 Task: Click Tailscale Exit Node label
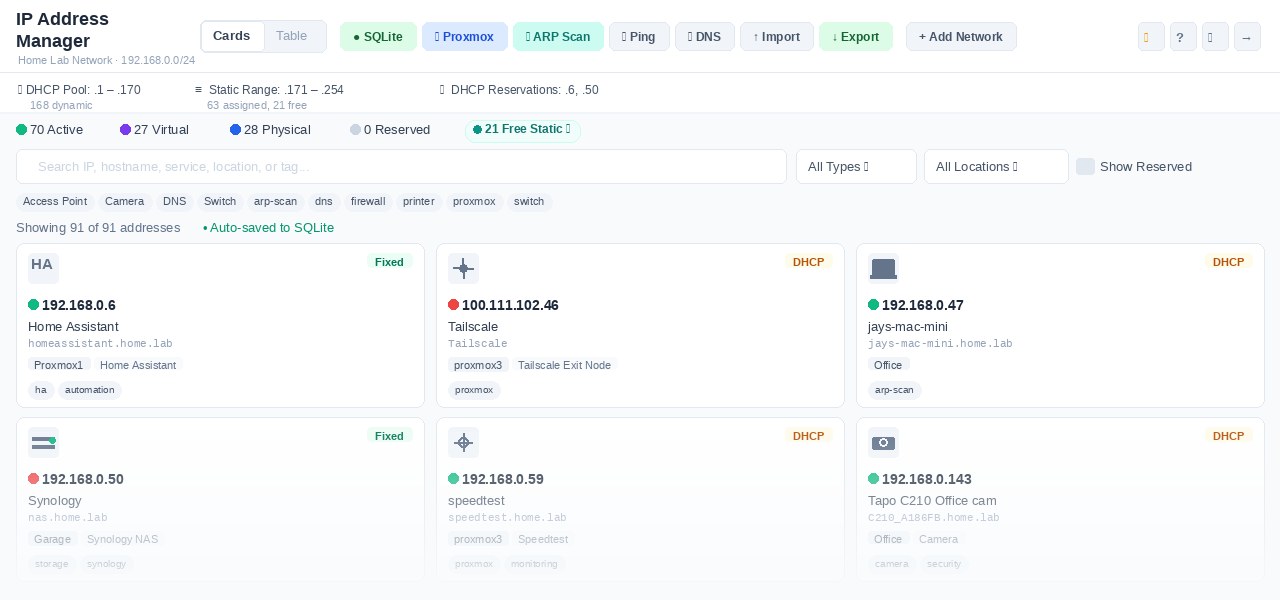point(564,365)
